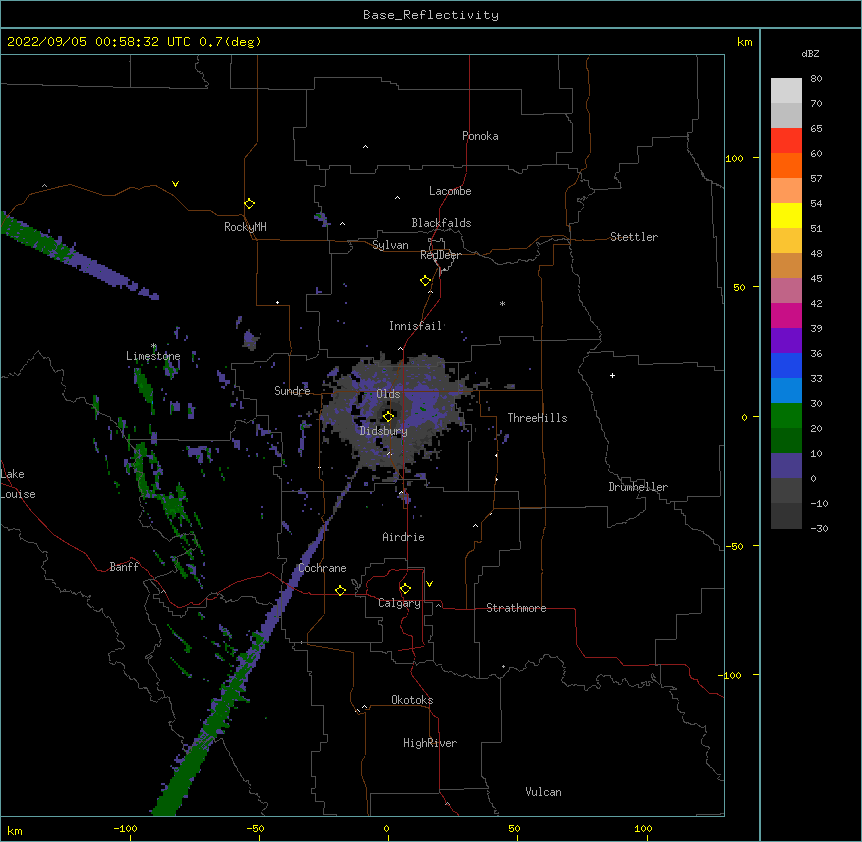Click the yellow v marker northeast of Calgary

[429, 584]
